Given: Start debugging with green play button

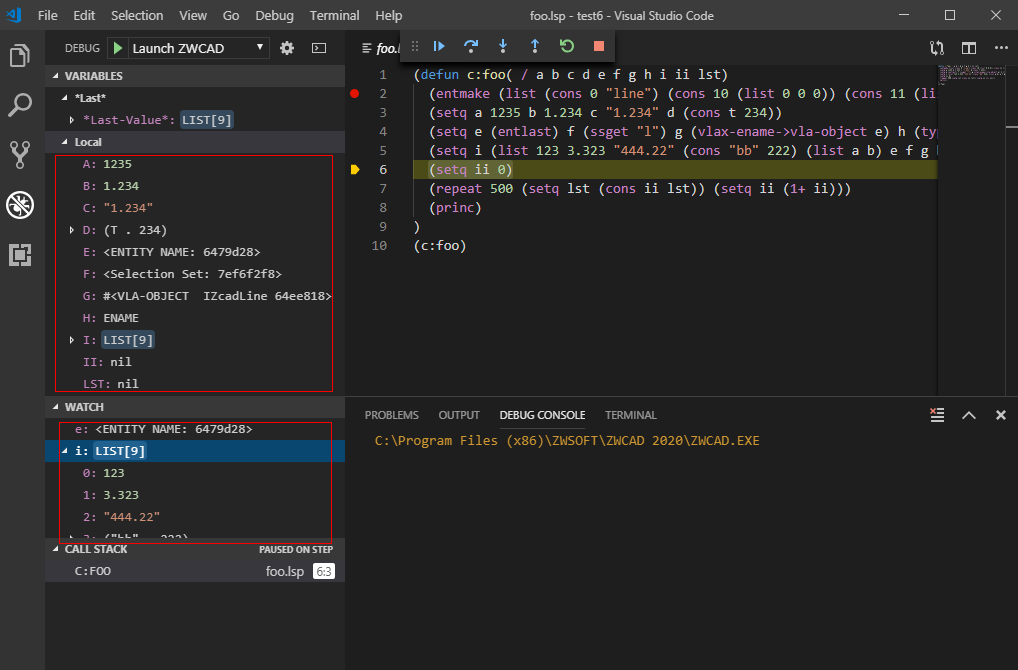Looking at the screenshot, I should (x=118, y=48).
